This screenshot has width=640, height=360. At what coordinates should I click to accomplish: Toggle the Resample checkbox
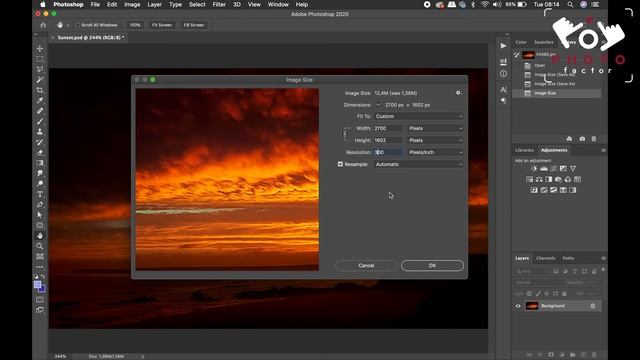(x=340, y=164)
